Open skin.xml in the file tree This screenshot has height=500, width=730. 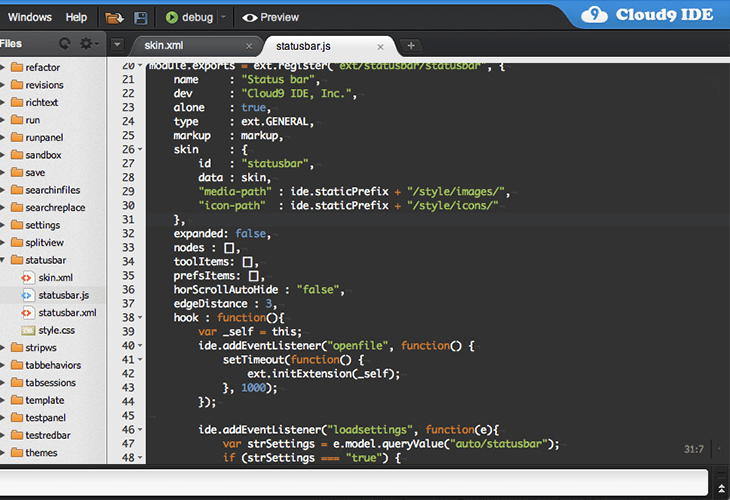point(55,277)
